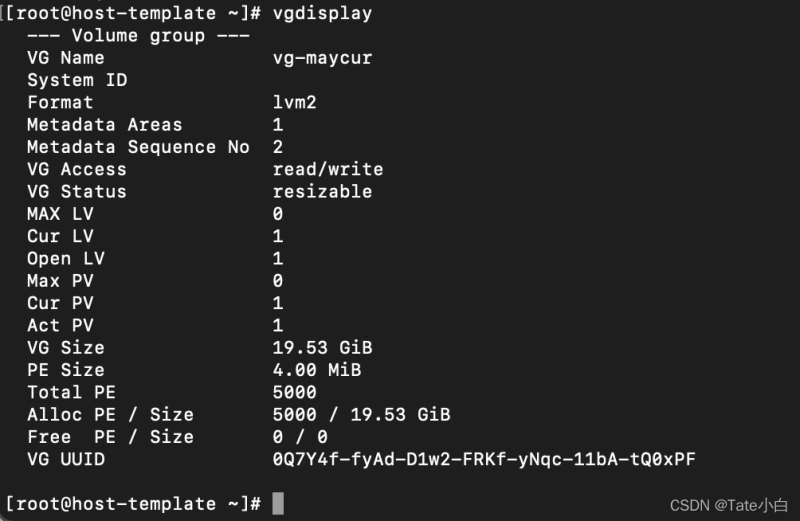Click the Metadata Sequence No label

click(138, 147)
